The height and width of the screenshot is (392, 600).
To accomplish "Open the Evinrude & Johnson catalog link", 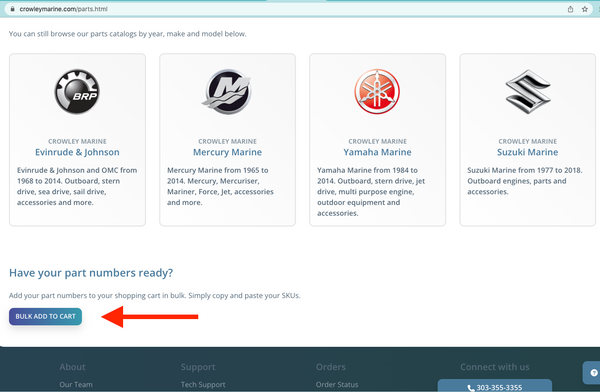I will pyautogui.click(x=77, y=152).
